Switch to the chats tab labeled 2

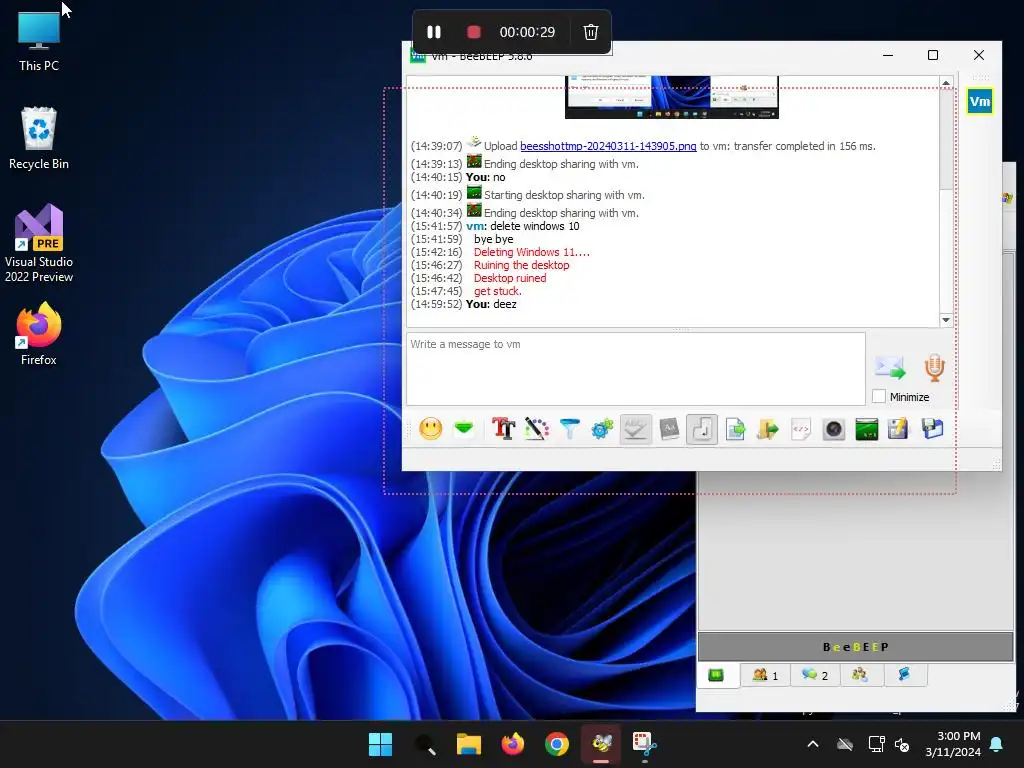[x=815, y=675]
